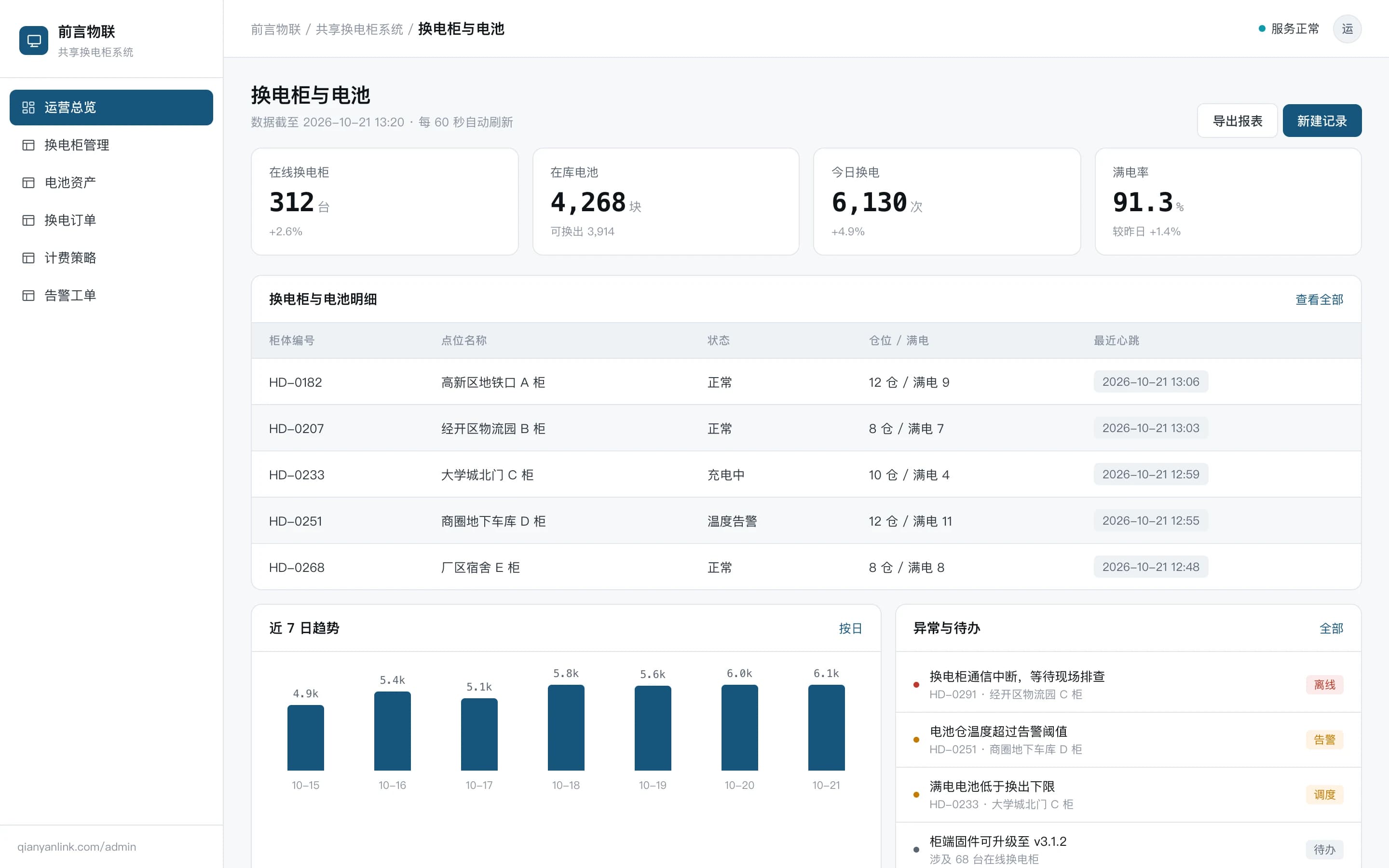Click the 10-15 trend bar
Image resolution: width=1389 pixels, height=868 pixels.
[x=305, y=738]
